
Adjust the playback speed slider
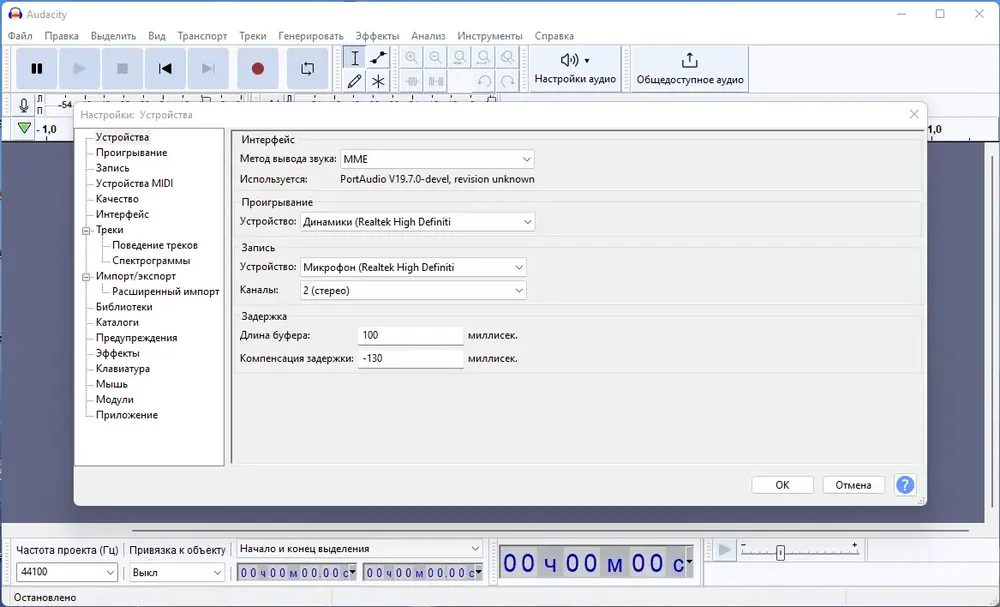coord(780,553)
